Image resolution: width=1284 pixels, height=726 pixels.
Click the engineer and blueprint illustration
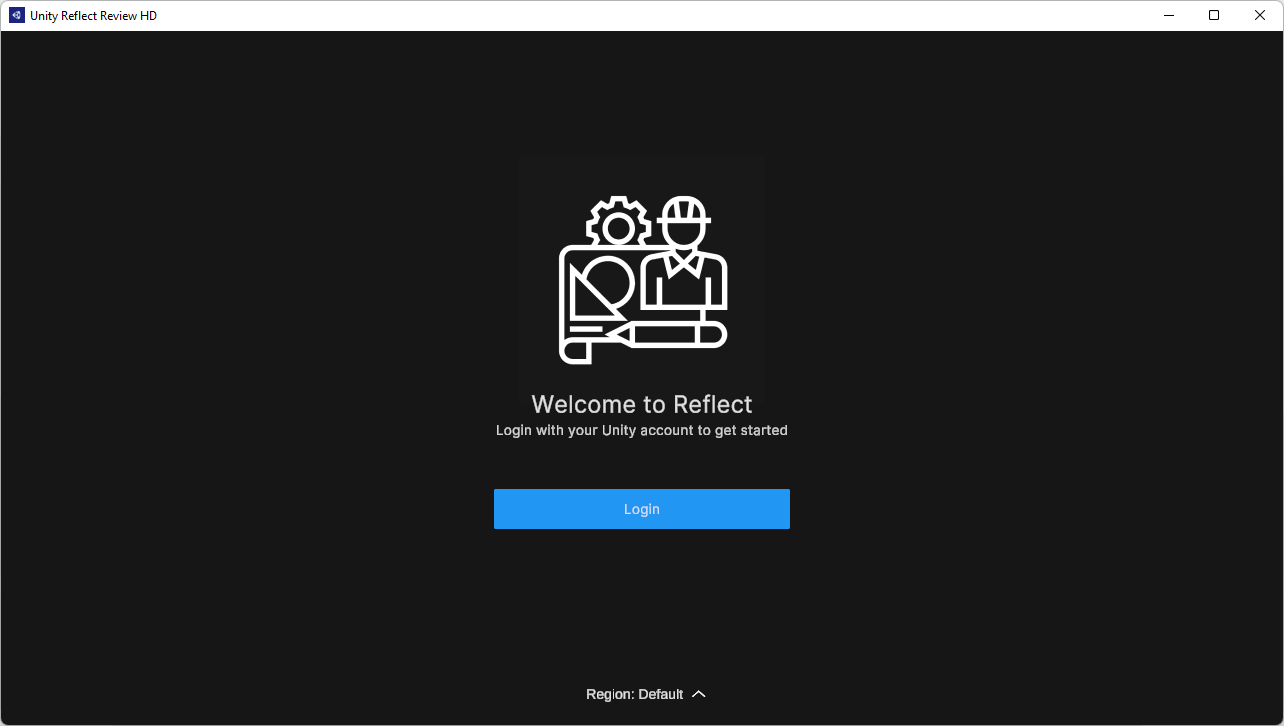(643, 280)
